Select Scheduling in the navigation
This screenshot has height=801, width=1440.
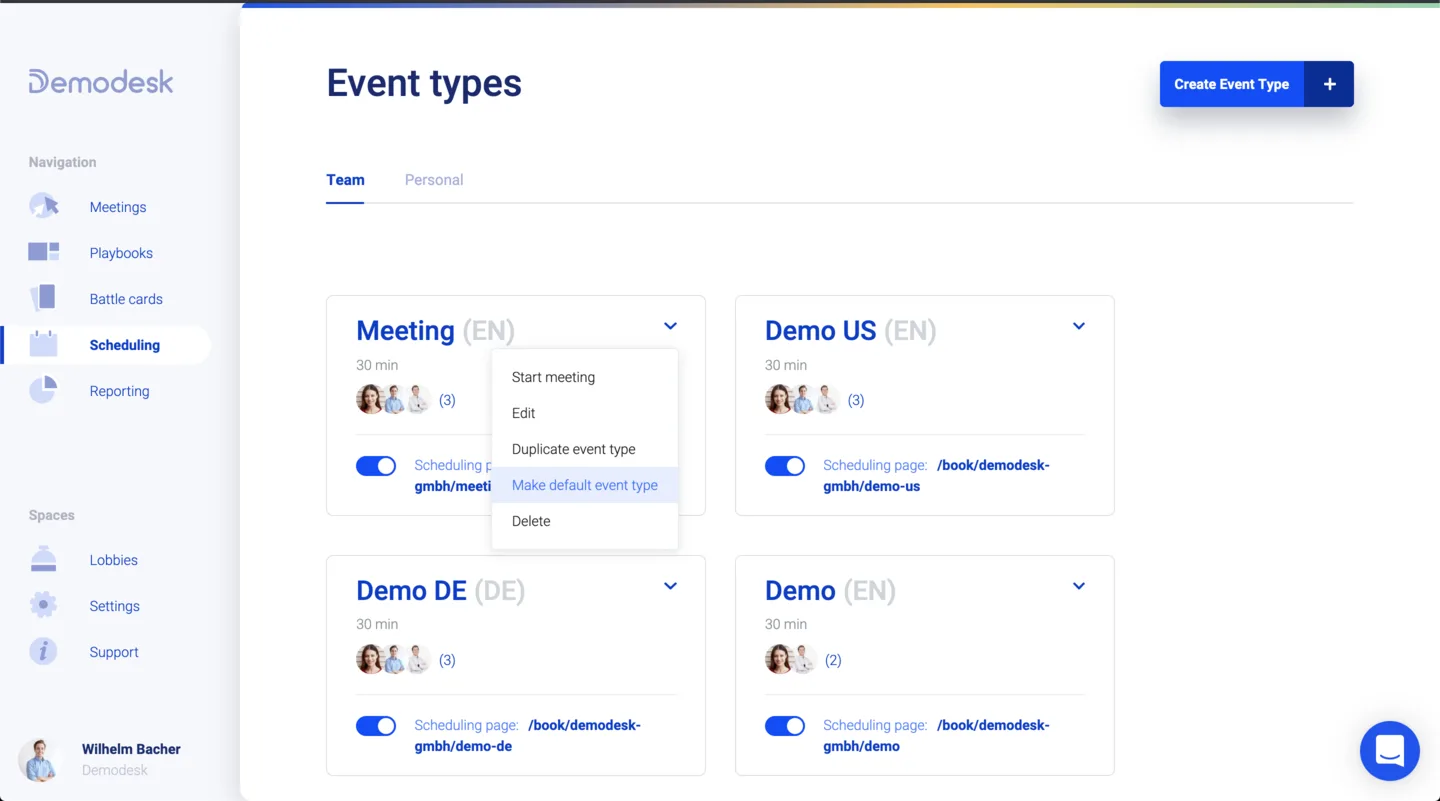125,345
